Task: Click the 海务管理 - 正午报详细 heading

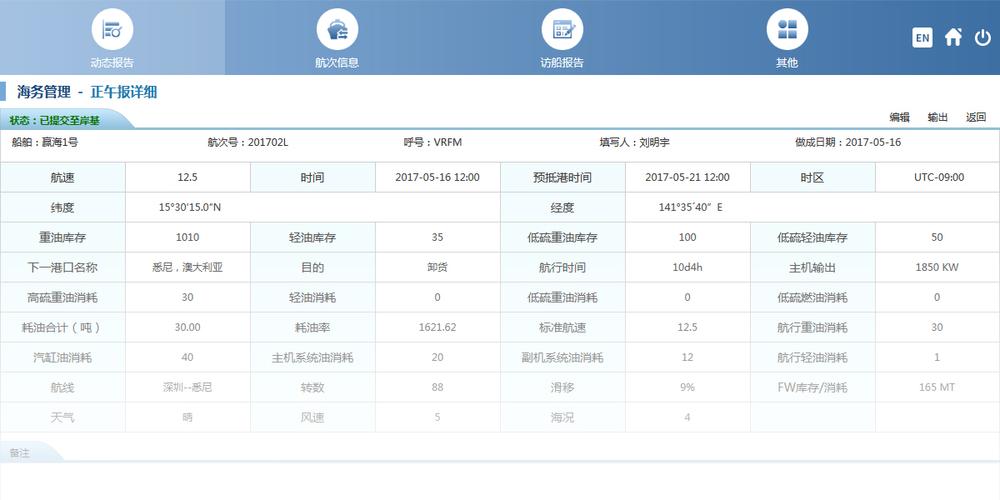Action: coord(87,92)
